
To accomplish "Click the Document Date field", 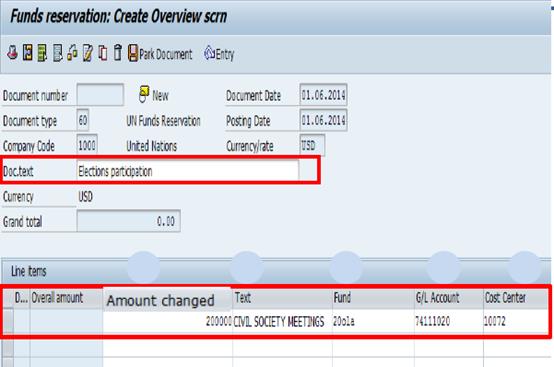I will click(x=323, y=95).
